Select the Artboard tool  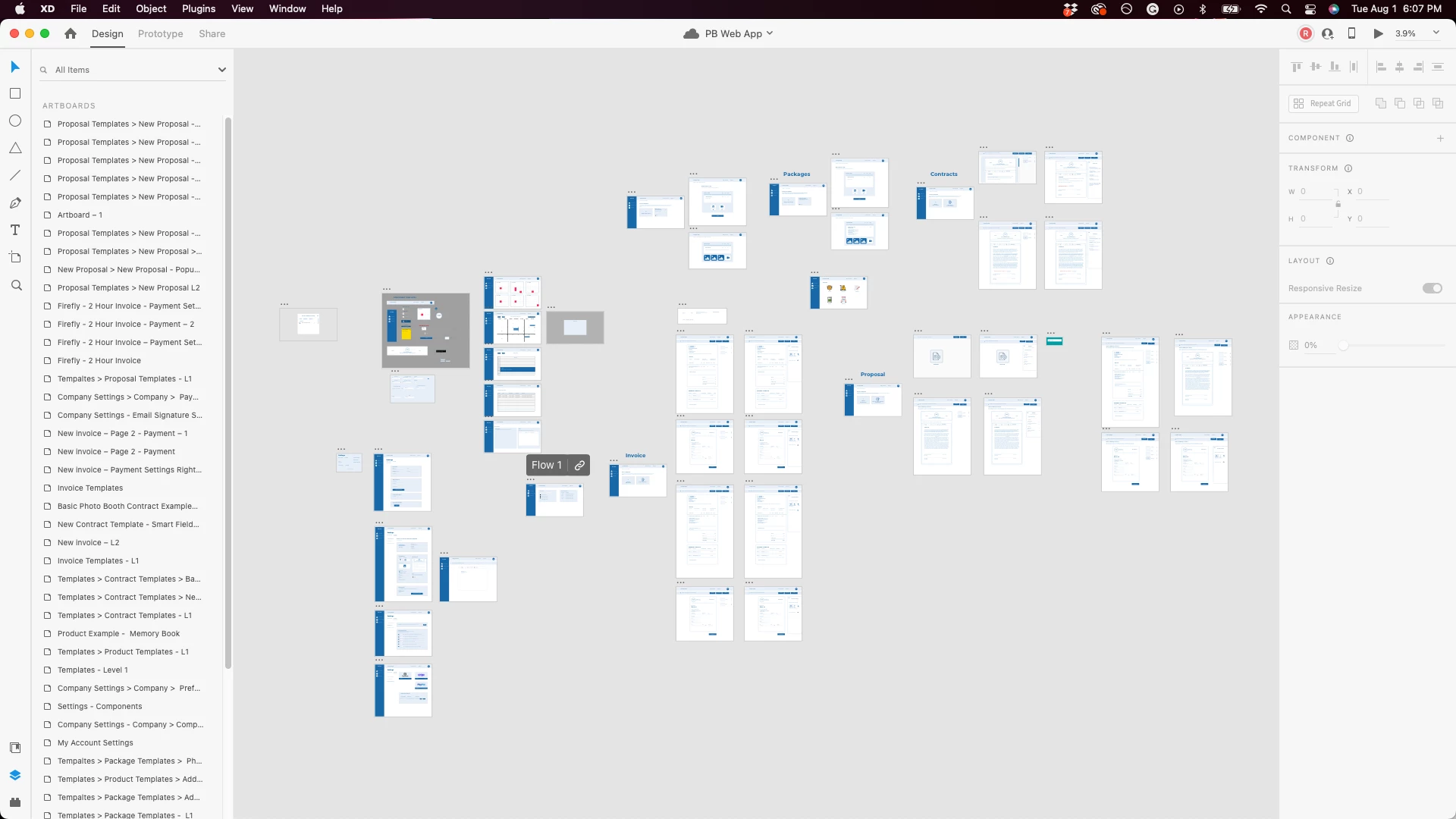point(14,257)
